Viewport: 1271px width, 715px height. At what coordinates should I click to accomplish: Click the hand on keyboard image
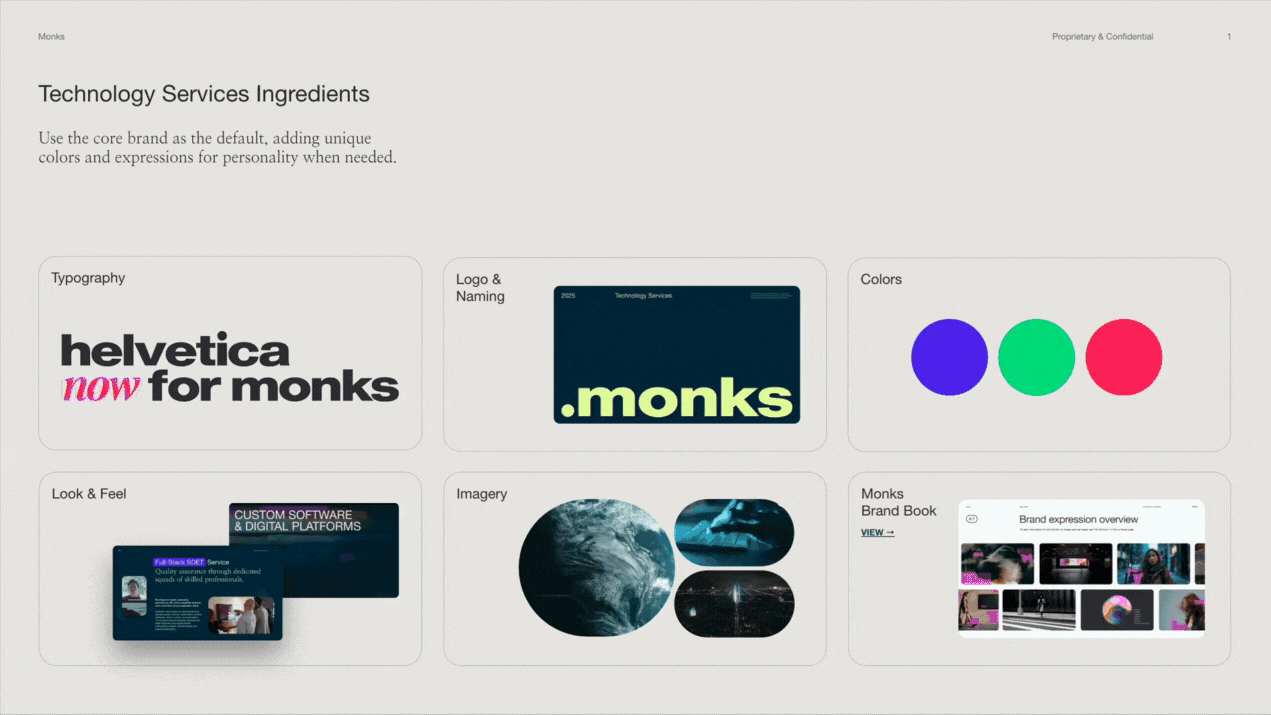[734, 532]
